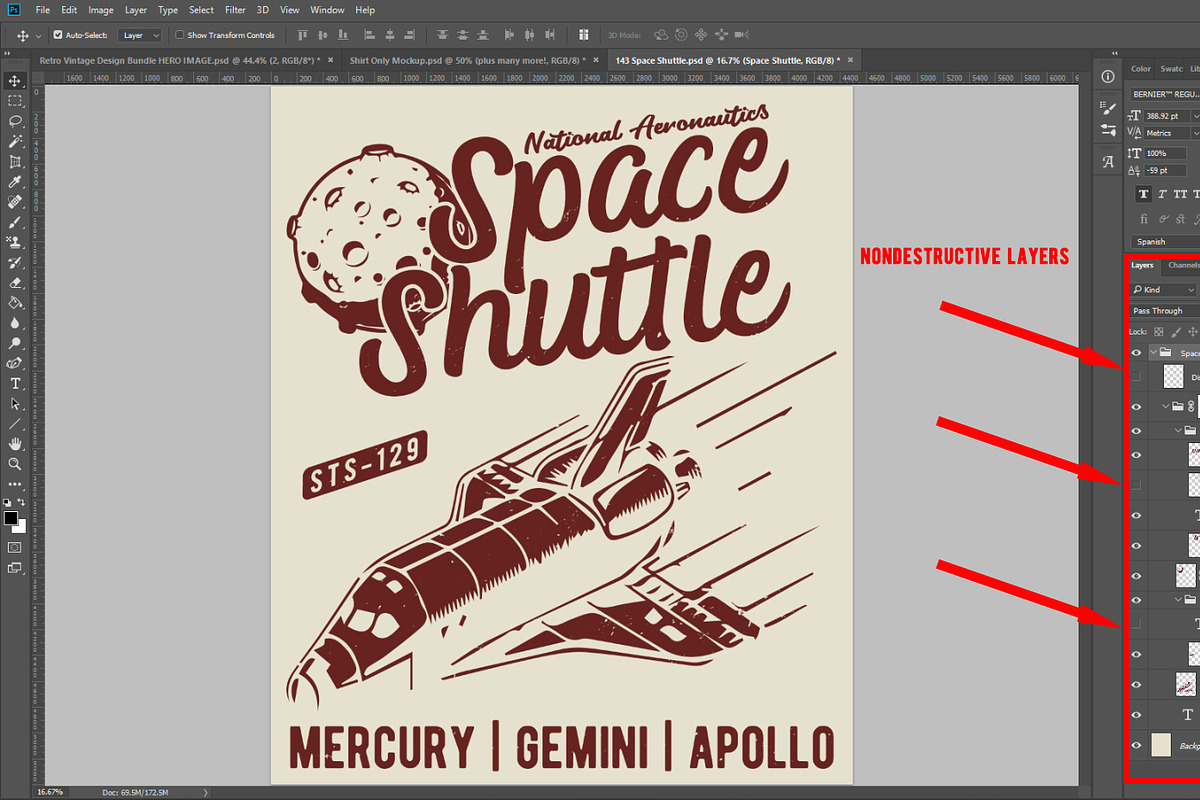Enable Show Transform Controls checkbox
Screen dimensions: 1200x800
point(179,35)
